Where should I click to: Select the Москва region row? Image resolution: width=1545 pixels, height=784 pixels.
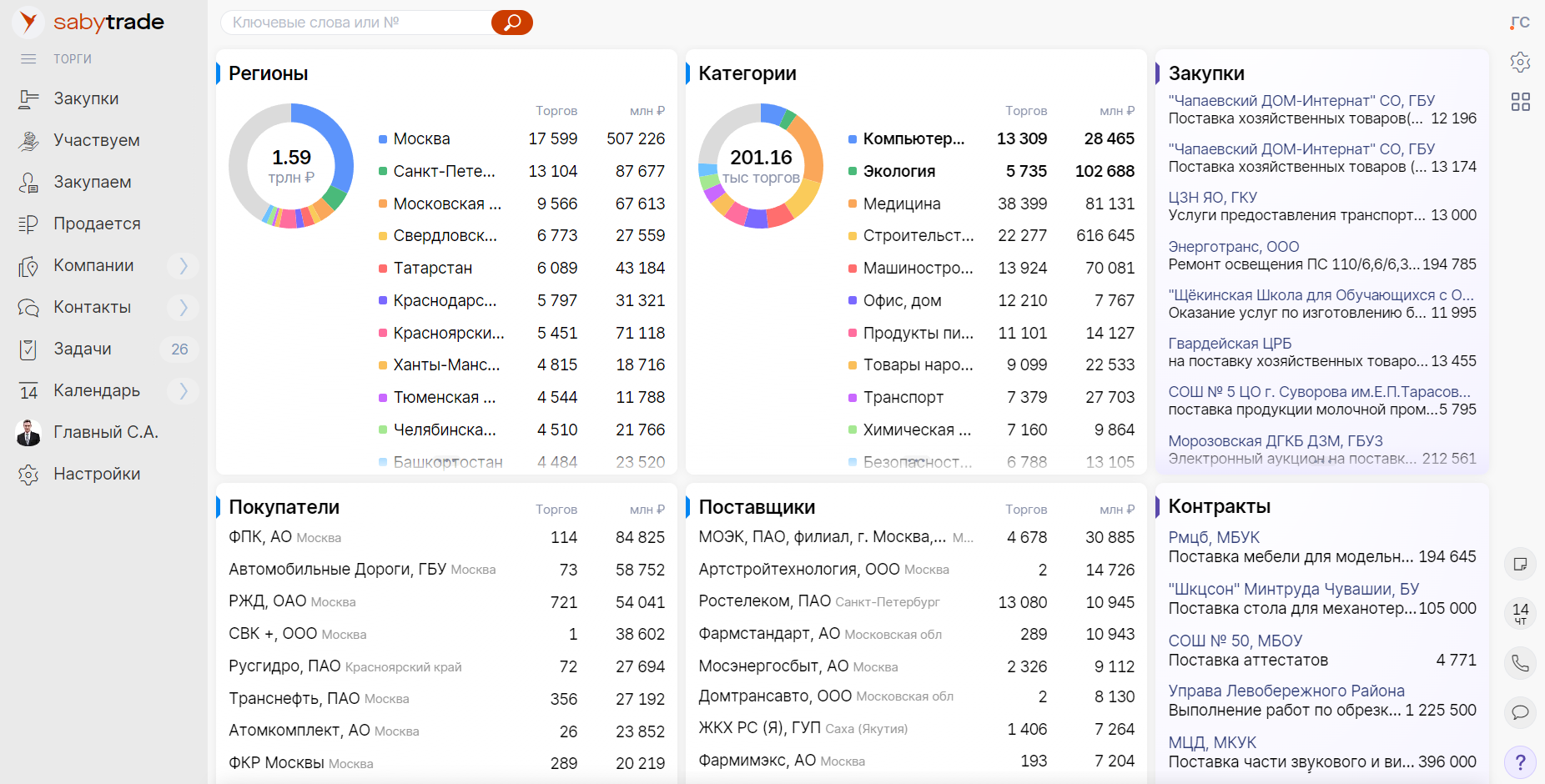(x=421, y=138)
